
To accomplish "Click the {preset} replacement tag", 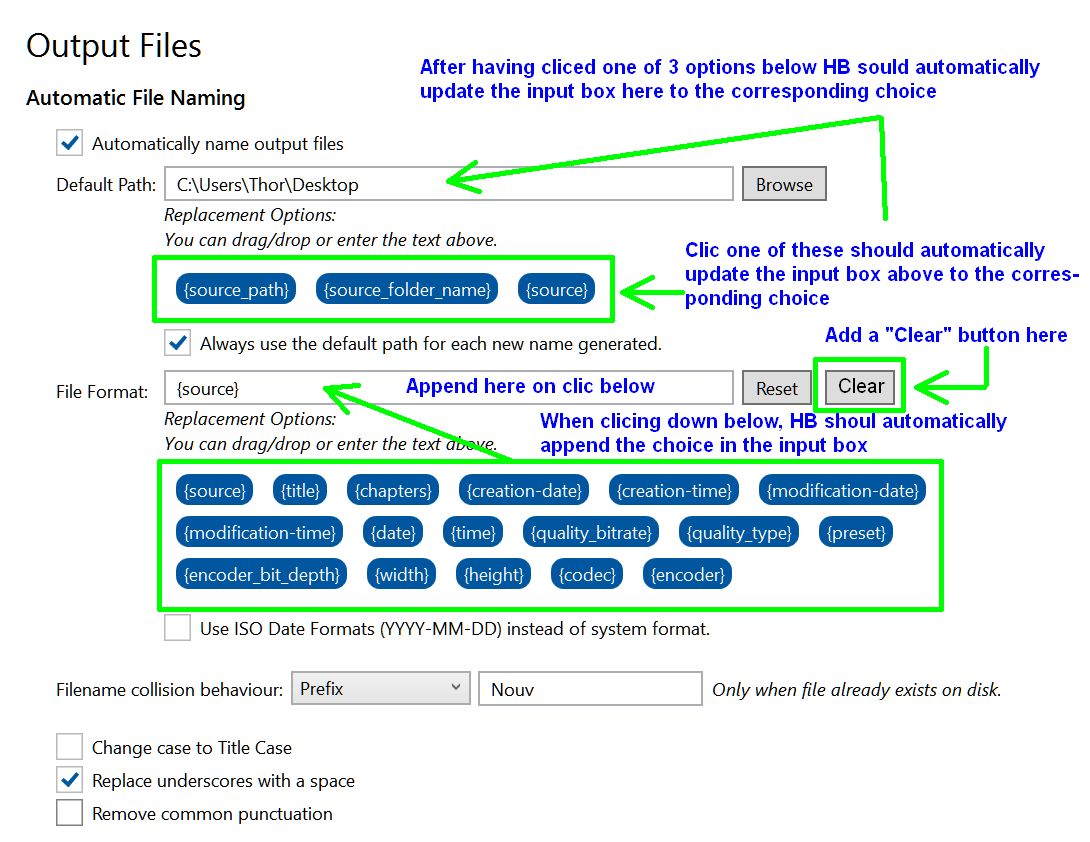I will [x=856, y=533].
